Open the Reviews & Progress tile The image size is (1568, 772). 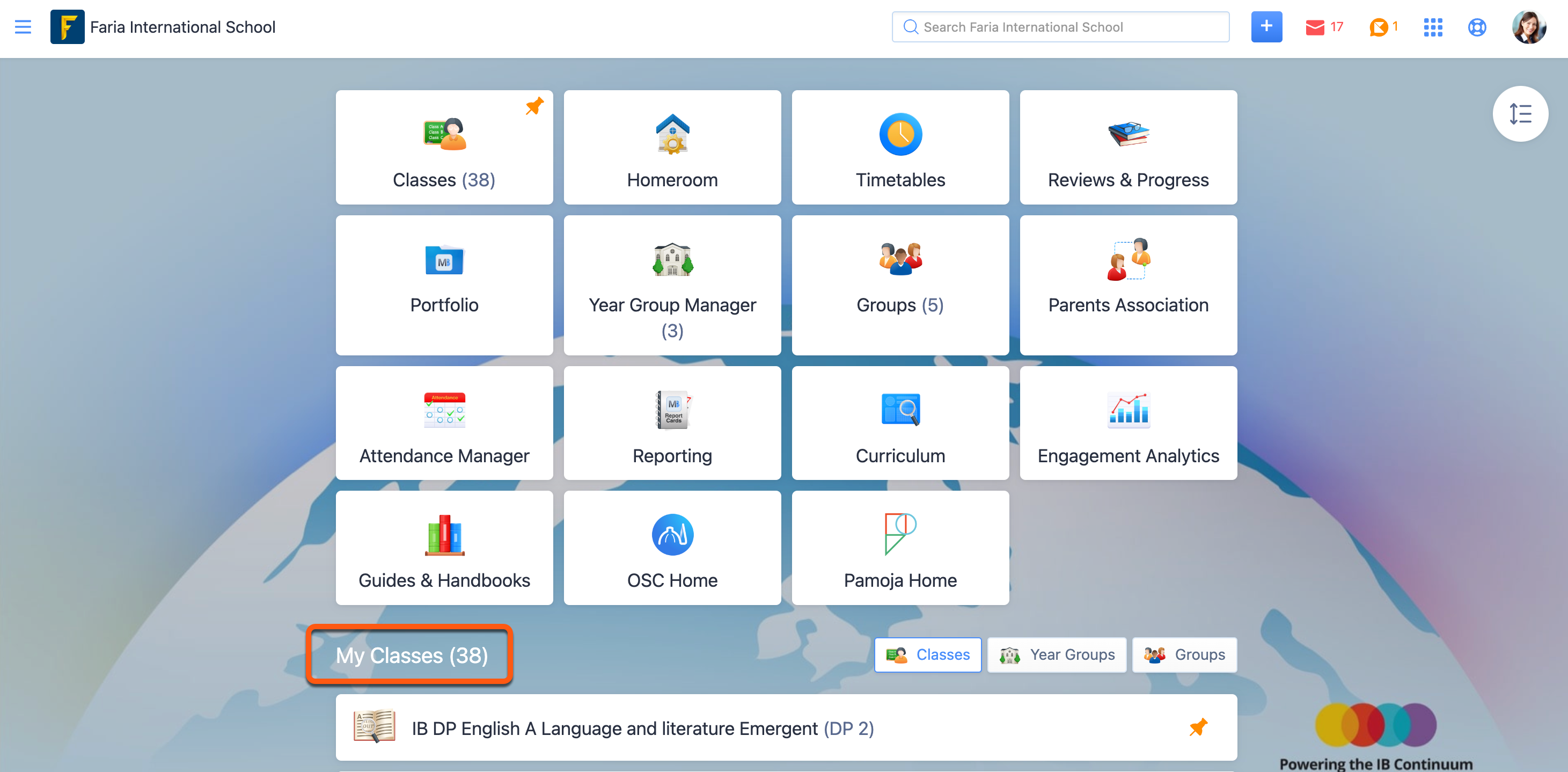click(x=1128, y=147)
